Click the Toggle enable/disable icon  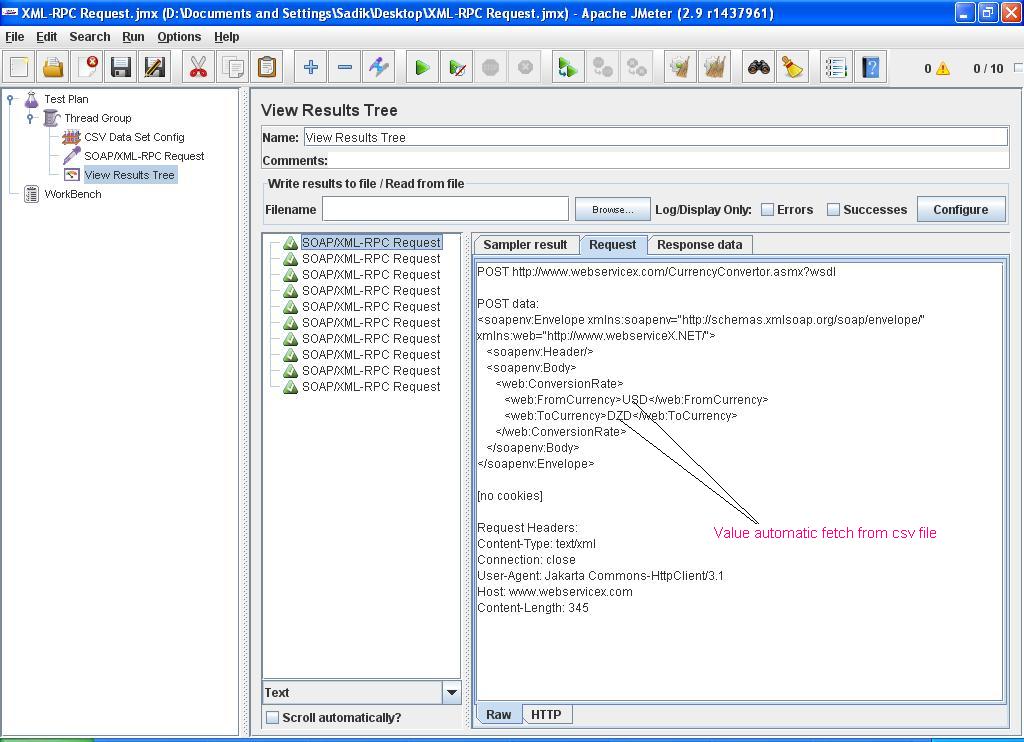[x=379, y=67]
